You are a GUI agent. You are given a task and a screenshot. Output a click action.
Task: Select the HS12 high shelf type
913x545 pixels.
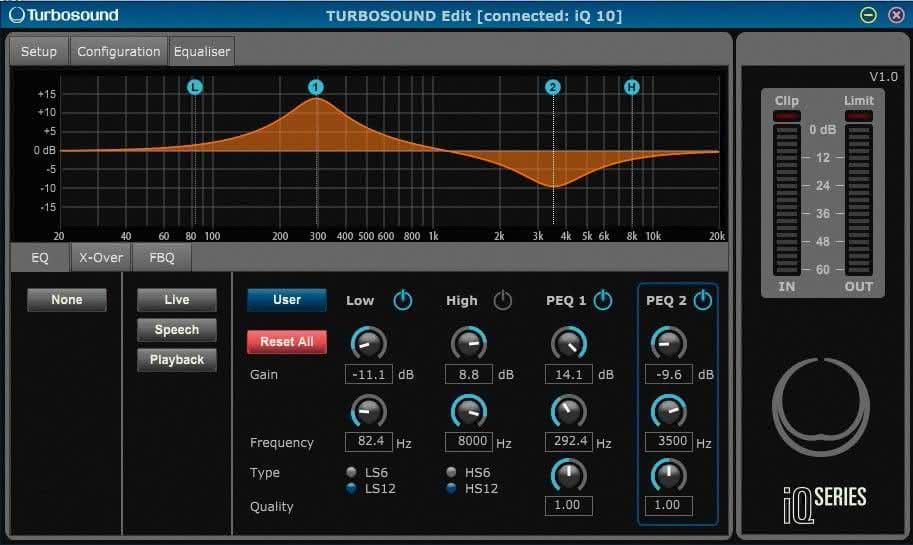(x=451, y=488)
